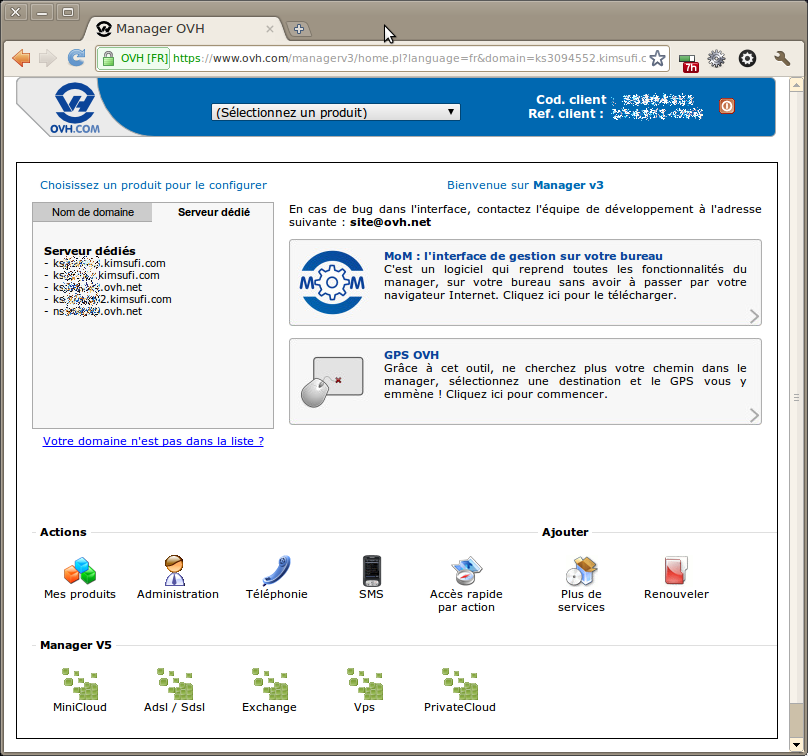The image size is (808, 756).
Task: Click the Choisissez un produit pour le configurer heading
Action: (154, 185)
